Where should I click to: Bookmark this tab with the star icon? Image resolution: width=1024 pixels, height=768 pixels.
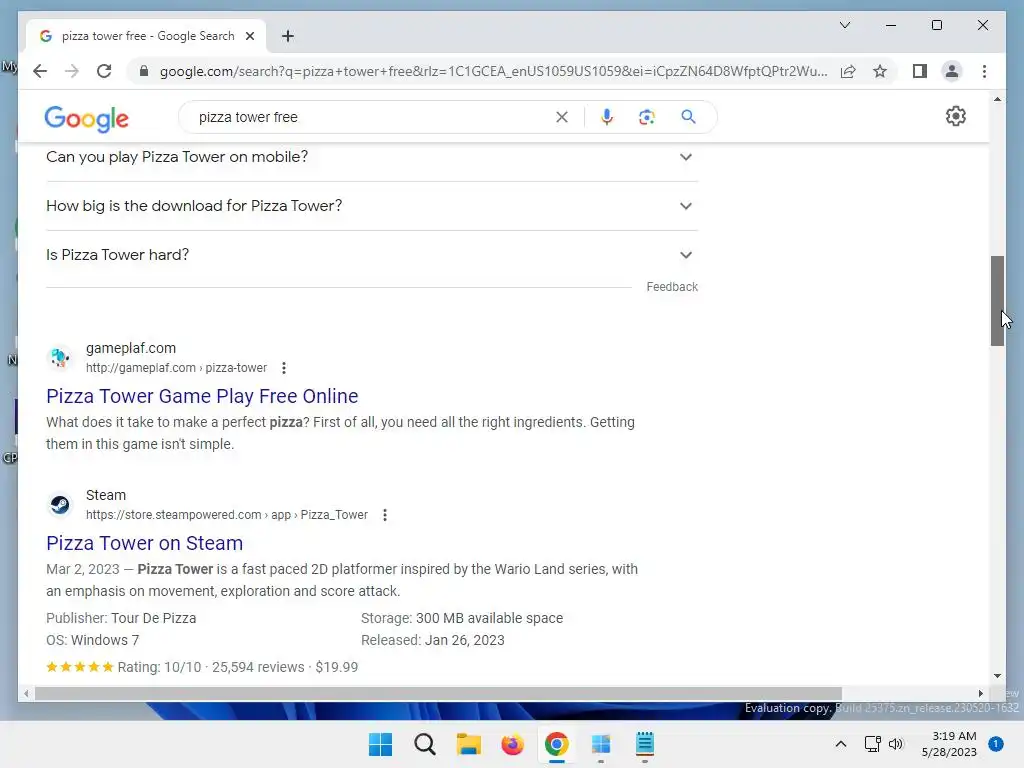point(880,71)
